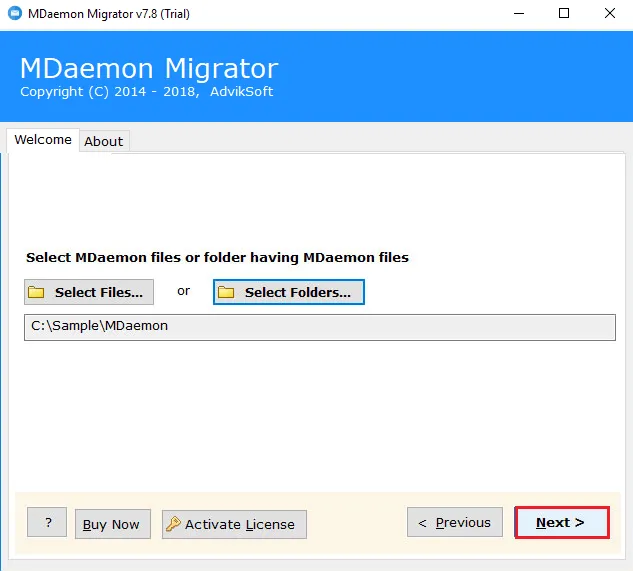Image resolution: width=633 pixels, height=571 pixels.
Task: Go back with the Previous button
Action: click(455, 523)
